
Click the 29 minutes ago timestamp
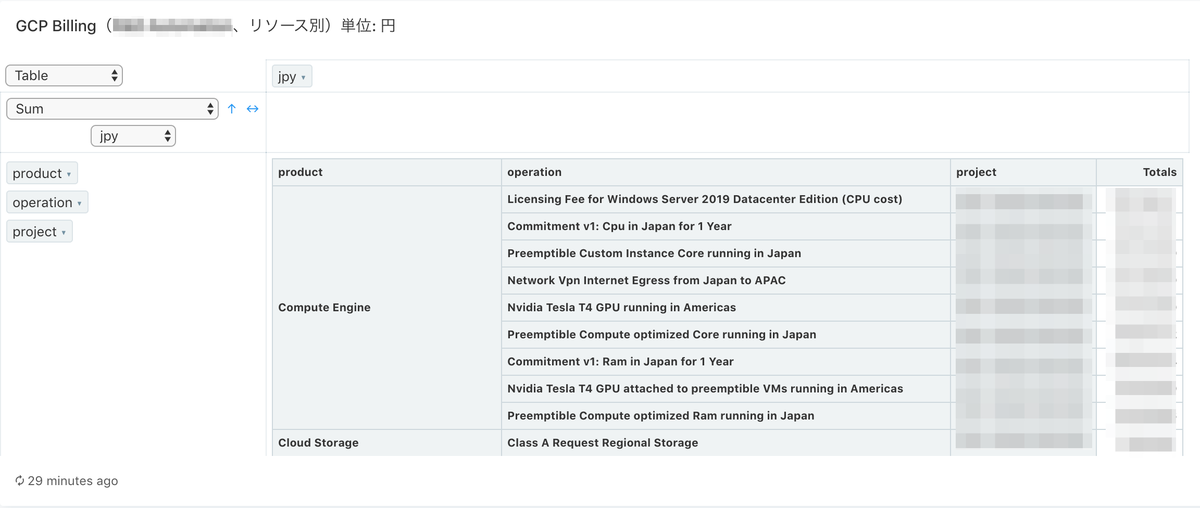[73, 481]
